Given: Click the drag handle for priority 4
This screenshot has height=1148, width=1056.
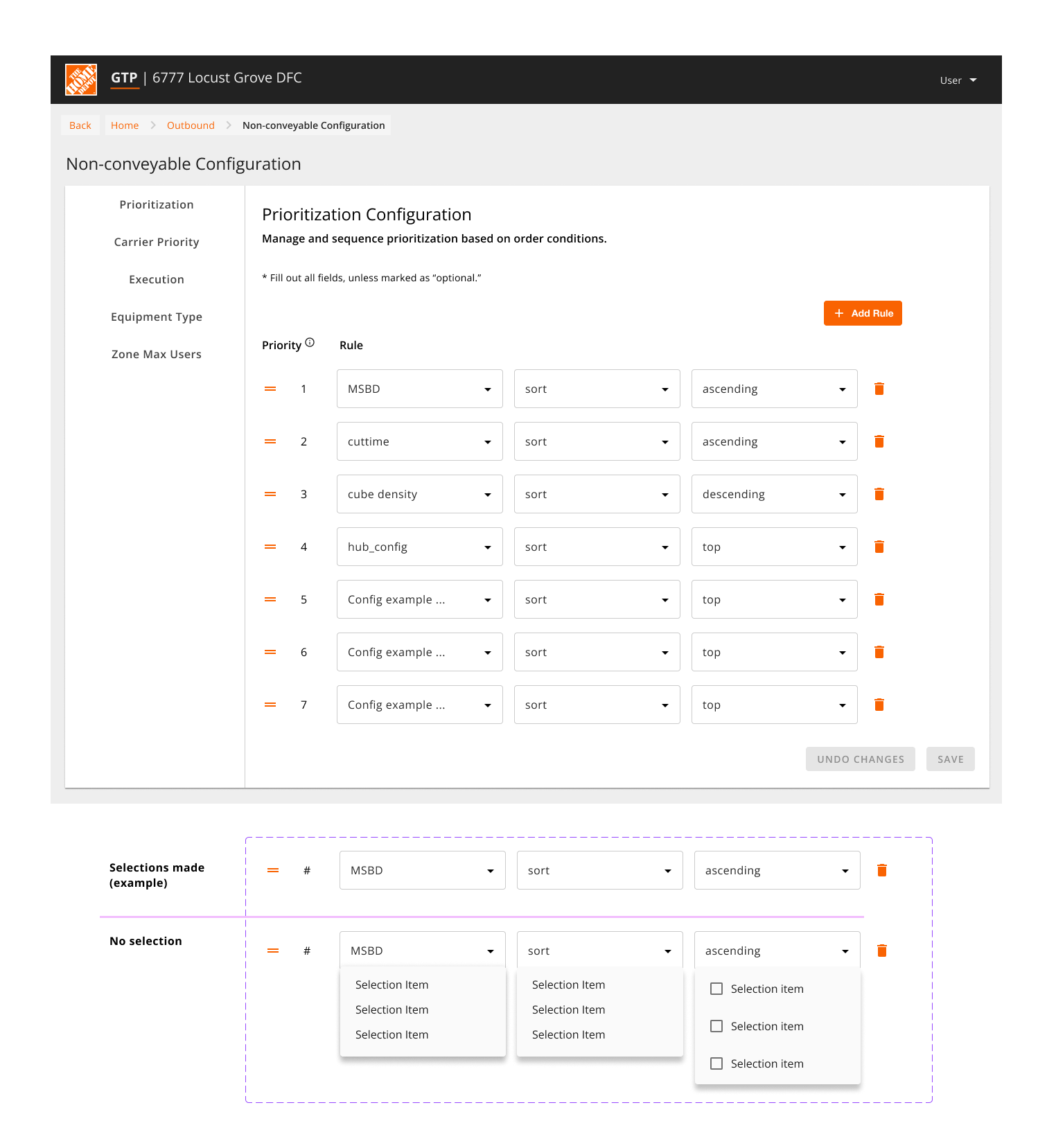Looking at the screenshot, I should (x=270, y=547).
